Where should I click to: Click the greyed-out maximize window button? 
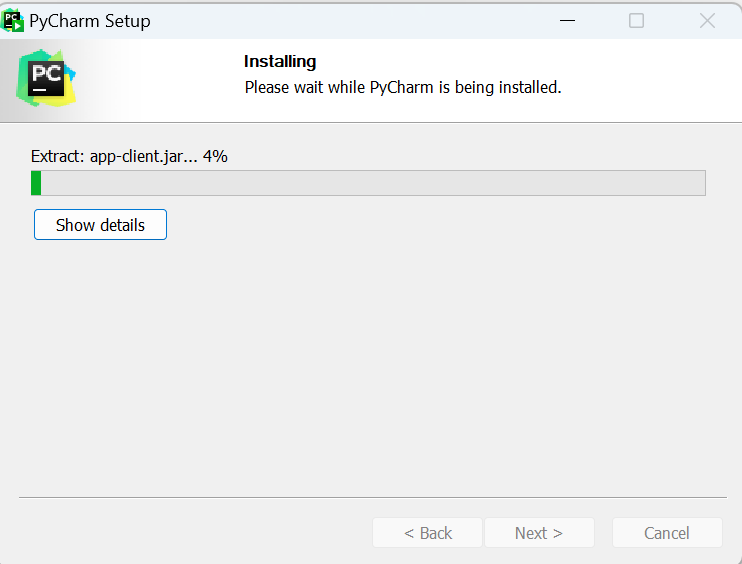636,20
